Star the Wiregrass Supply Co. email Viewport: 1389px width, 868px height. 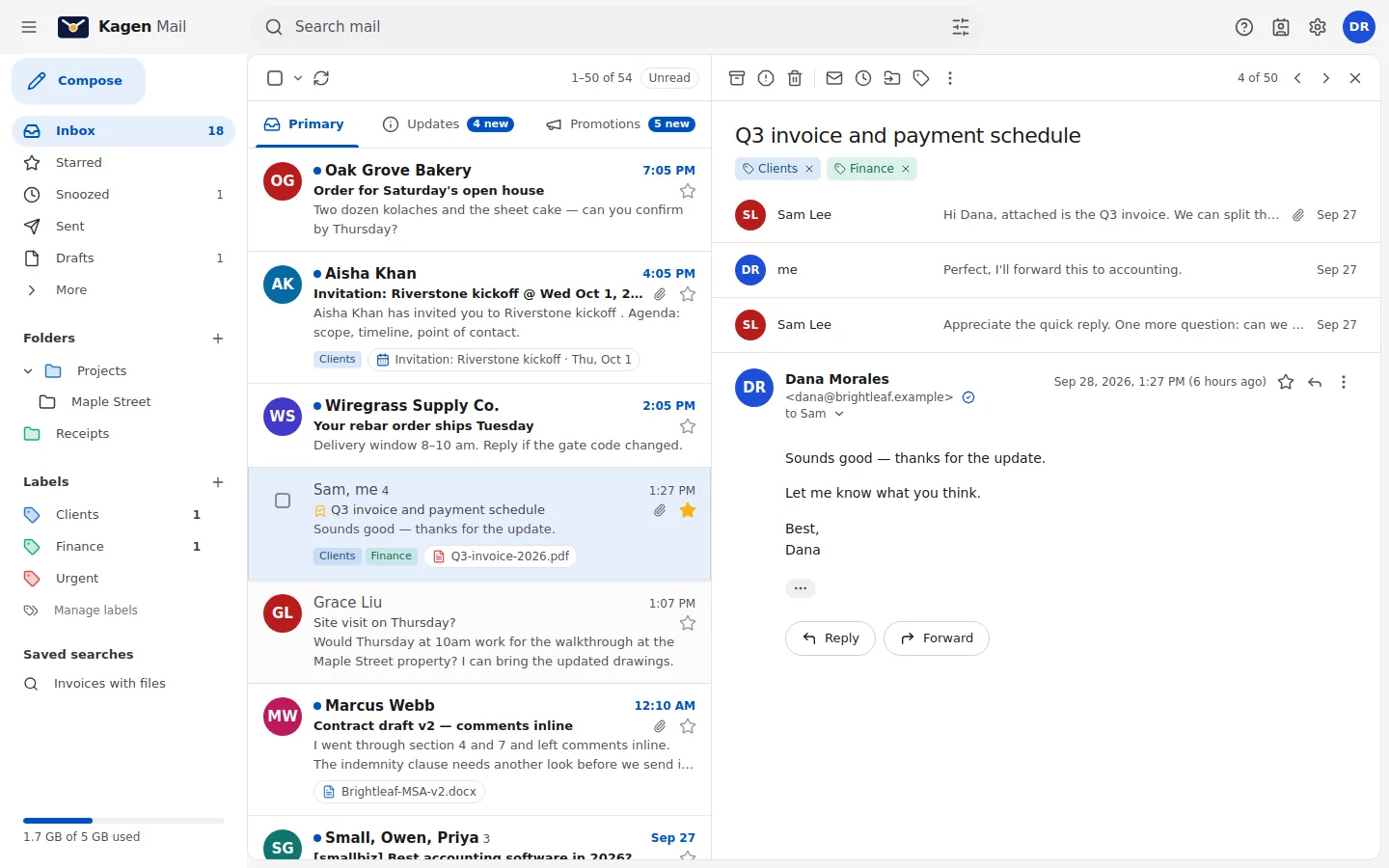pos(688,426)
